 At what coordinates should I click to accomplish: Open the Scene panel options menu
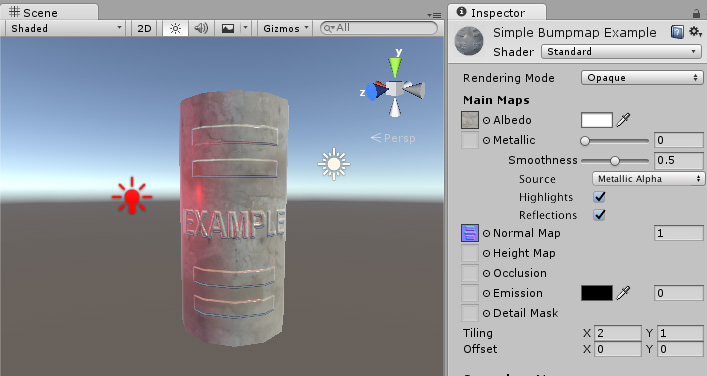coord(434,15)
